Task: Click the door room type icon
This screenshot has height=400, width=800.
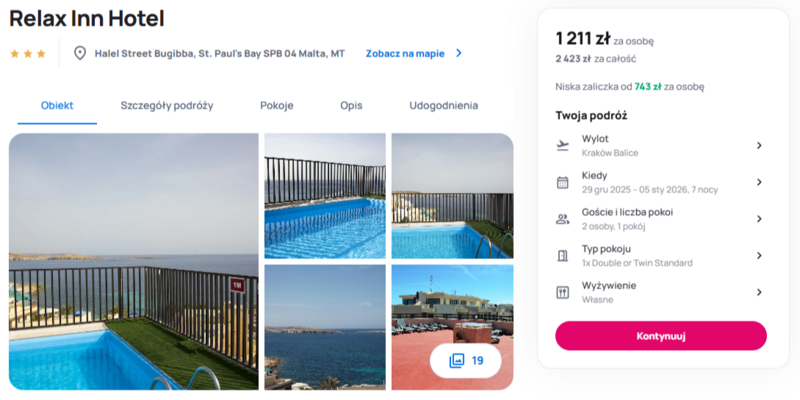Action: tap(562, 256)
